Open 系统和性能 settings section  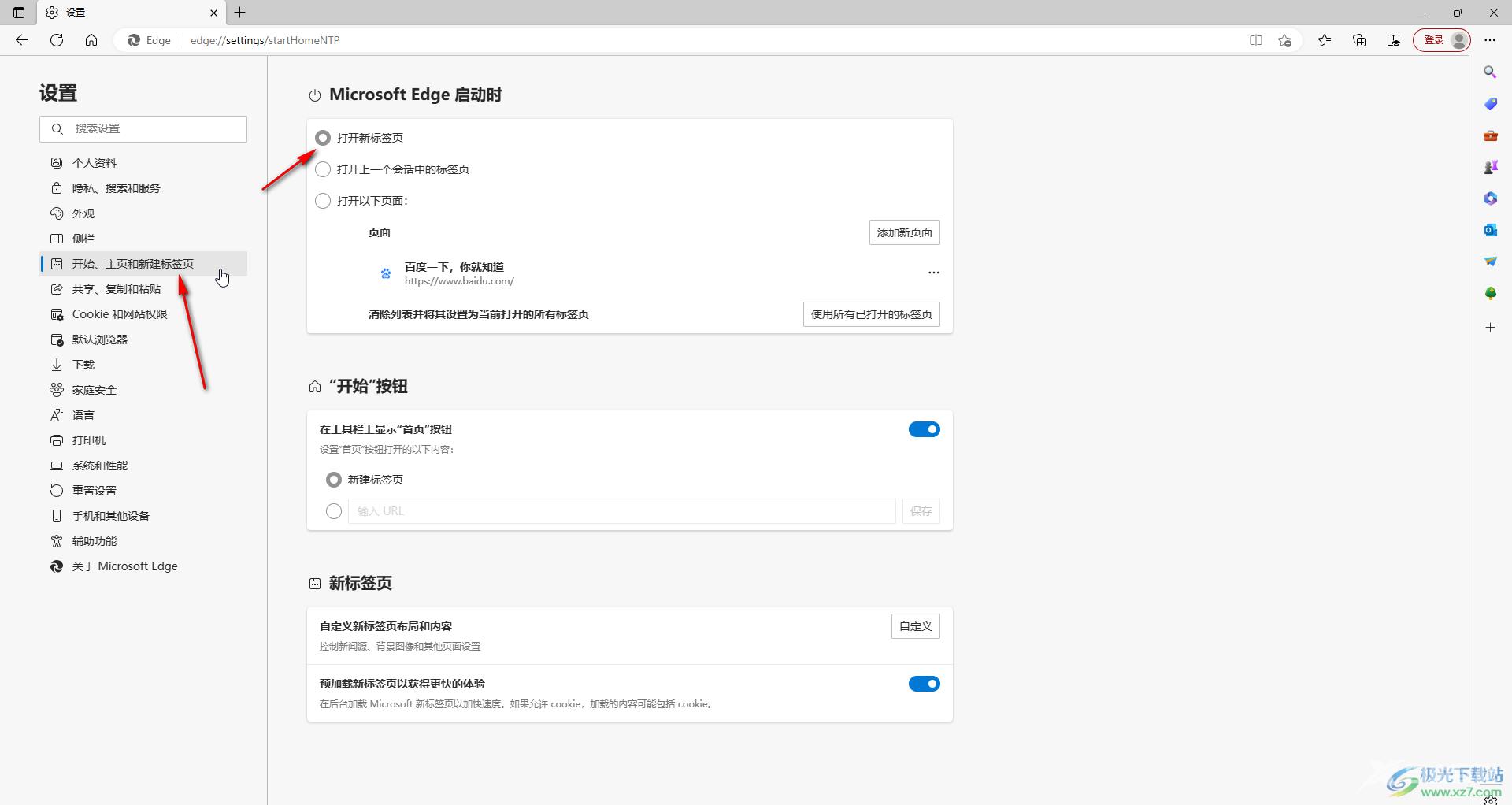(143, 466)
